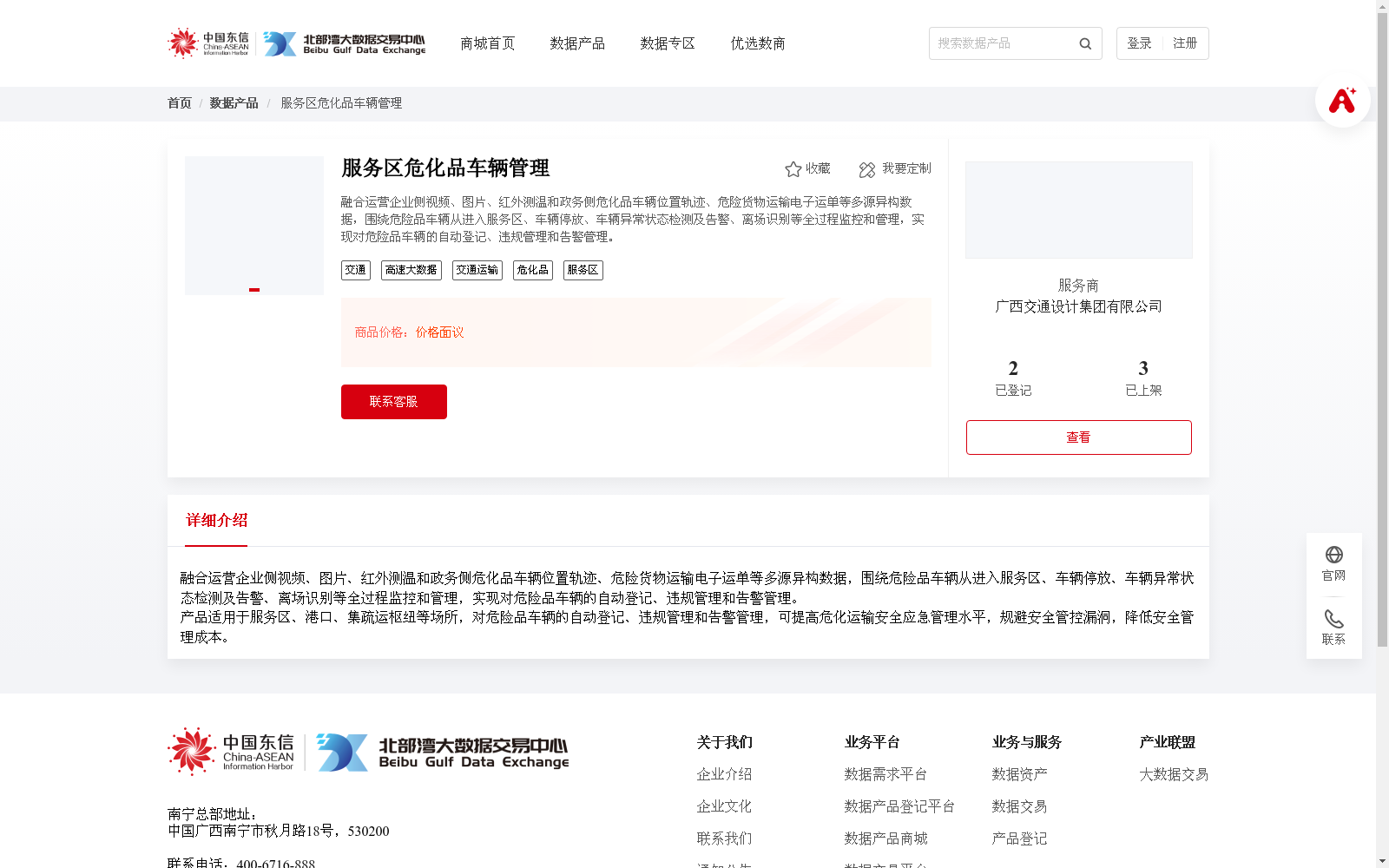Click the footer China-ASEAN logo
Image resolution: width=1389 pixels, height=868 pixels.
pos(231,752)
